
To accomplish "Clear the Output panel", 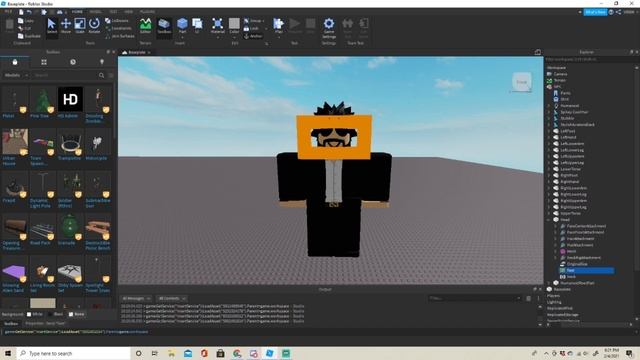I will point(529,298).
